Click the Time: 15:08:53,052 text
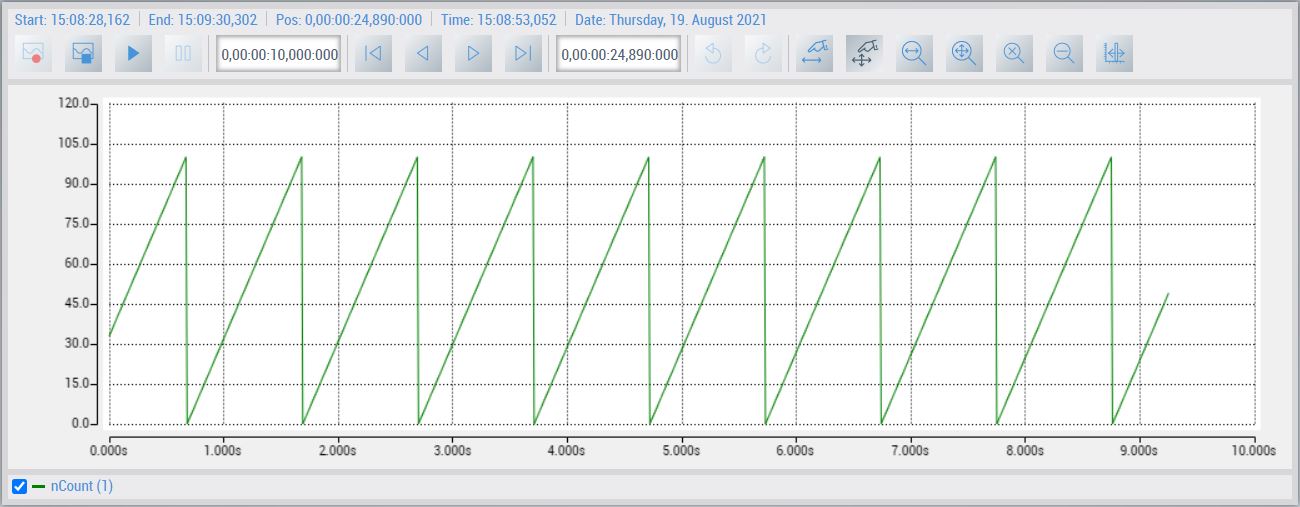The image size is (1300, 507). 498,19
